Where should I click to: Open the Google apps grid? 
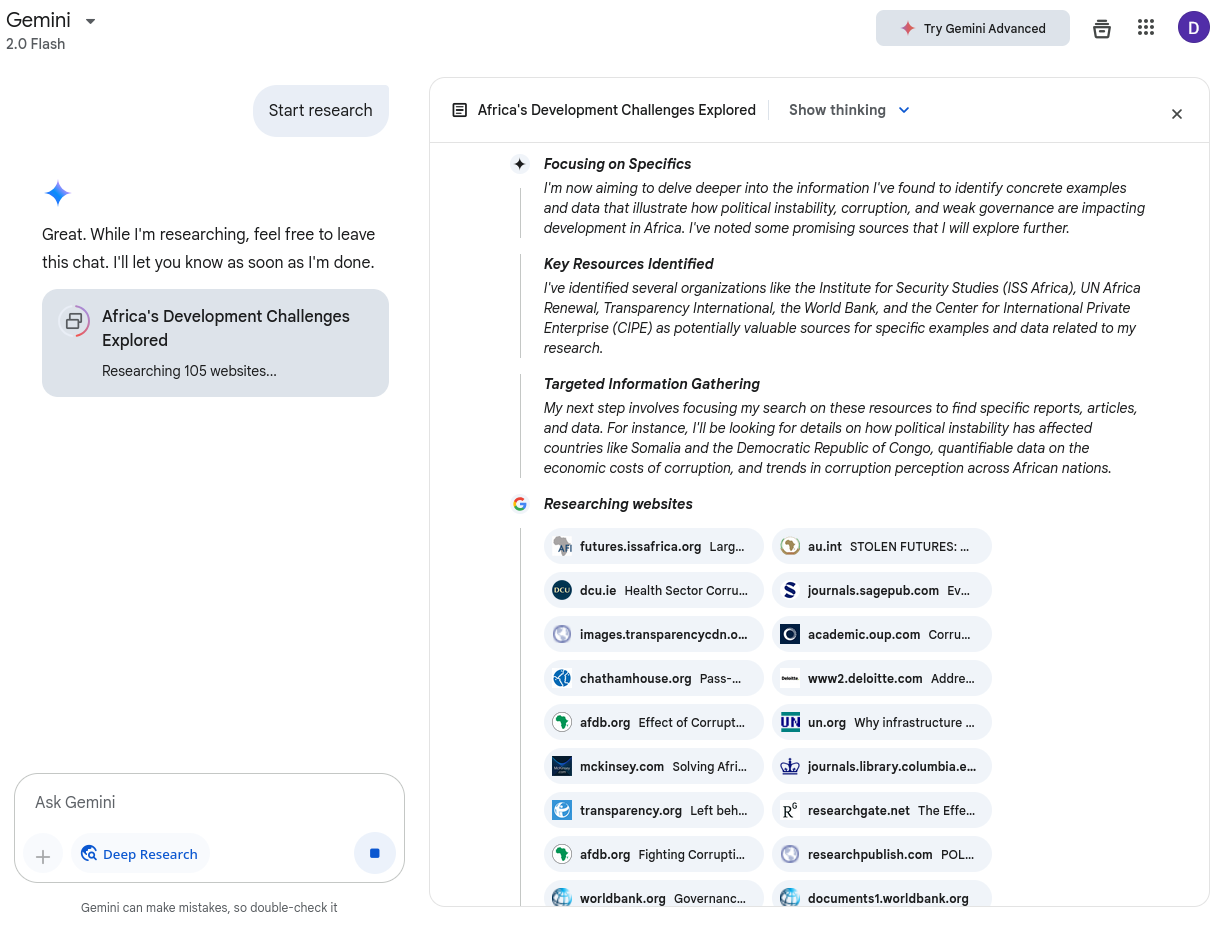[1146, 28]
